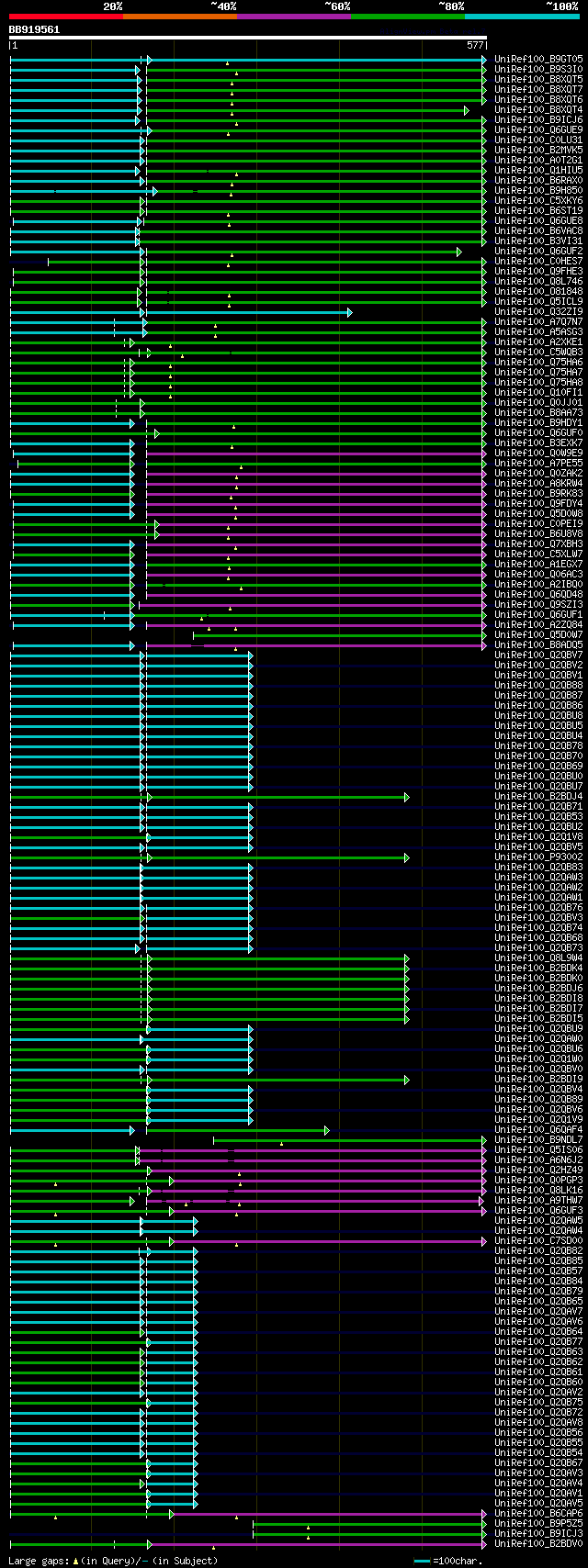The image size is (588, 1568).
Task: Open hit UniRef100_B8XQT5
Action: (538, 80)
